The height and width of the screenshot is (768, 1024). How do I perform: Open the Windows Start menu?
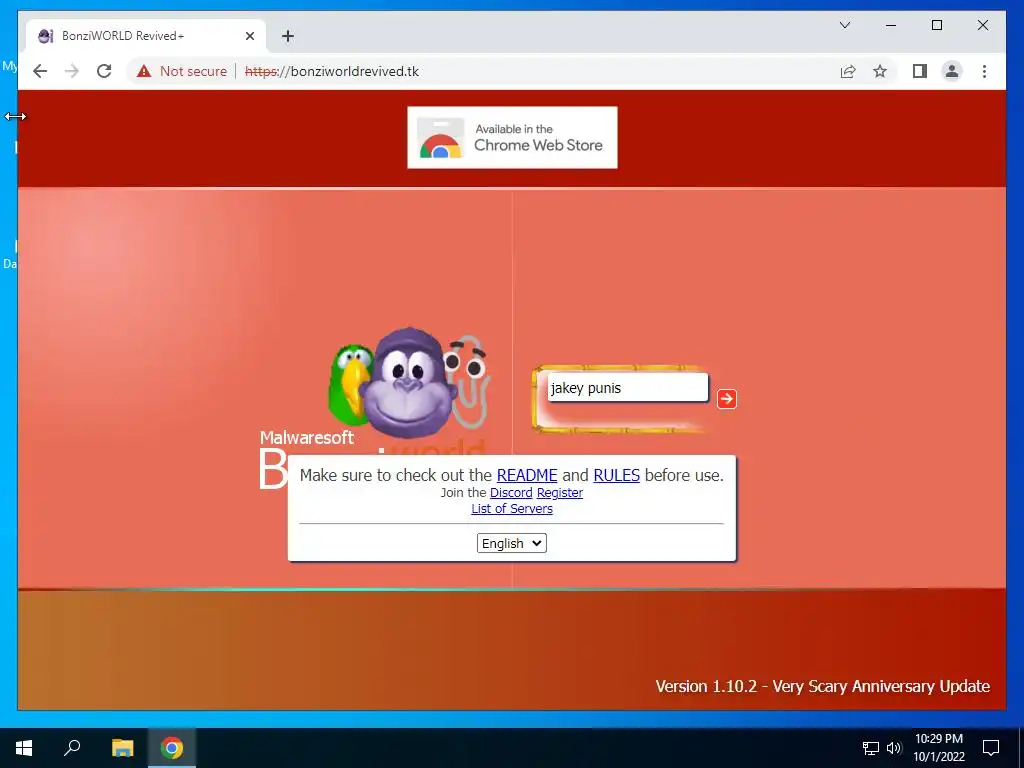(24, 748)
